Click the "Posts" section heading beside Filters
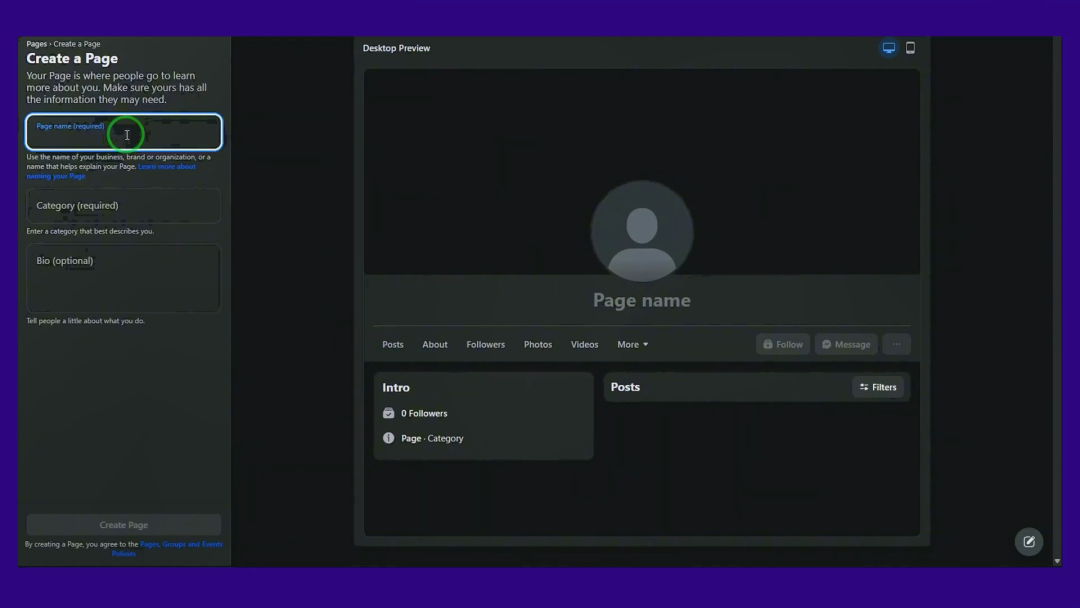 click(625, 387)
